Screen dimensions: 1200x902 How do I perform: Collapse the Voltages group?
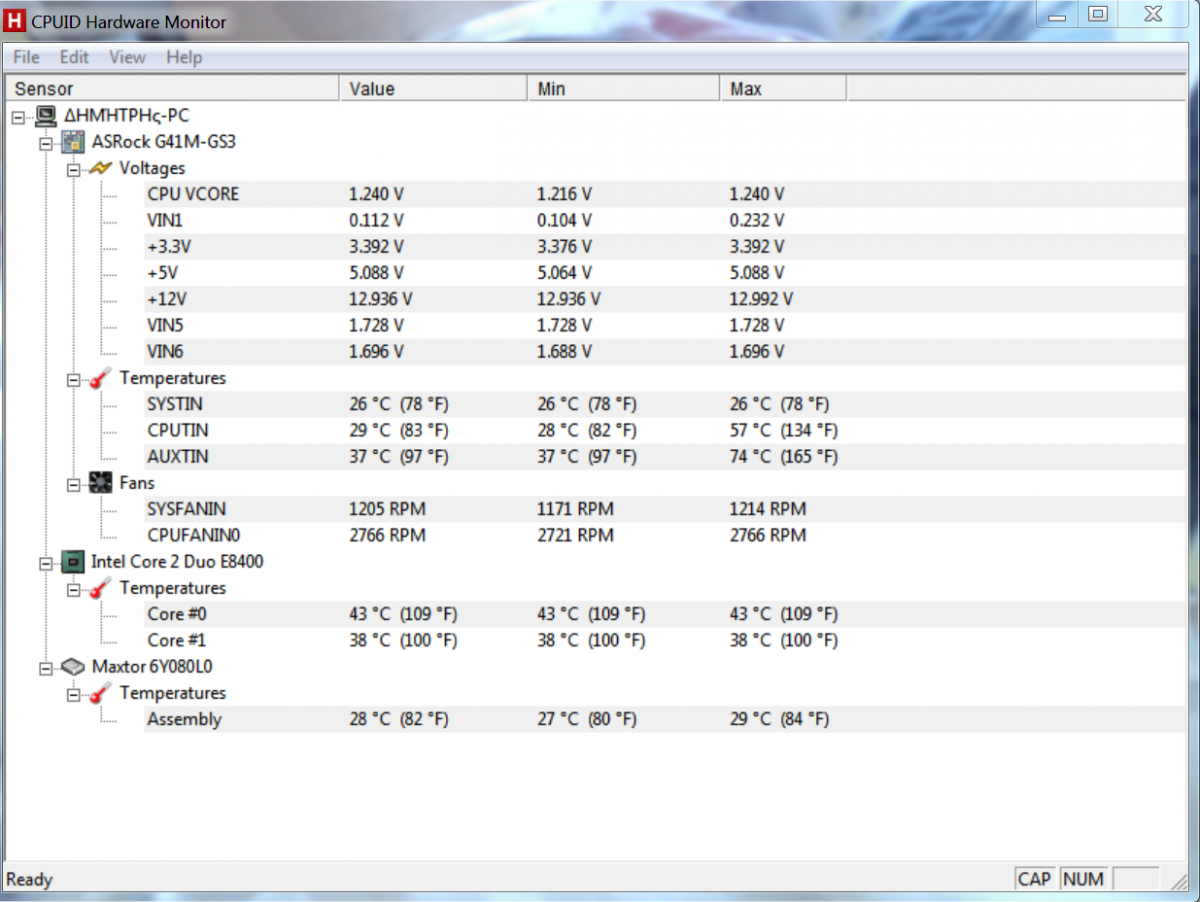pos(73,169)
